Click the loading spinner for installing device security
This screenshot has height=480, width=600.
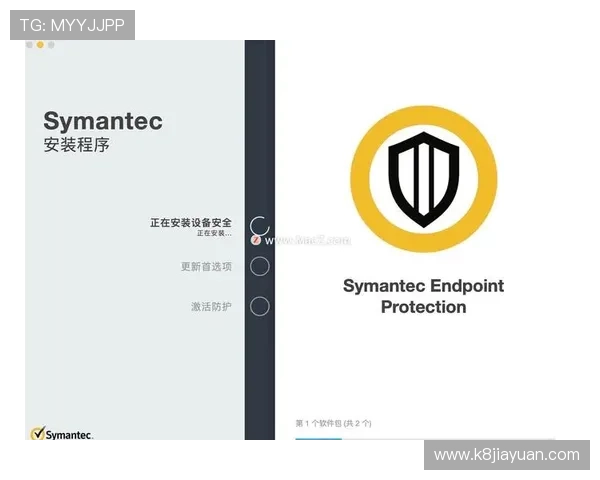point(259,226)
